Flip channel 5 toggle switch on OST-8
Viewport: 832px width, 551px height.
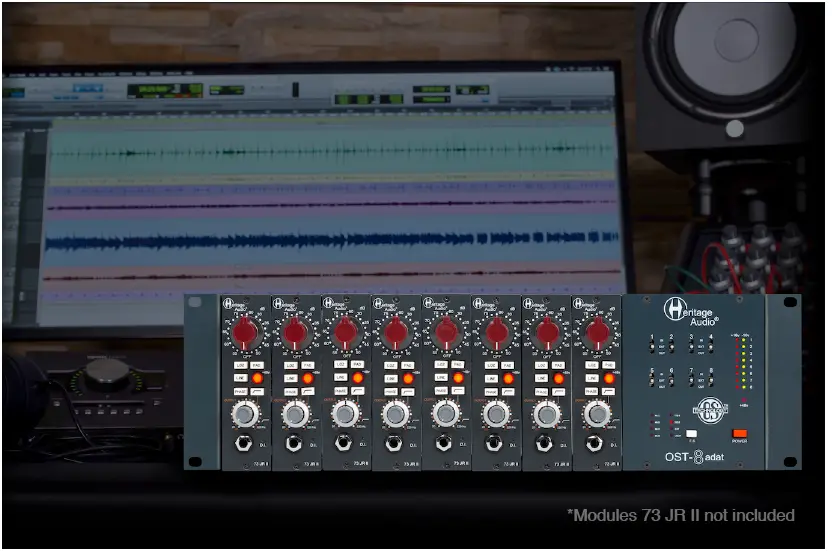pos(652,381)
